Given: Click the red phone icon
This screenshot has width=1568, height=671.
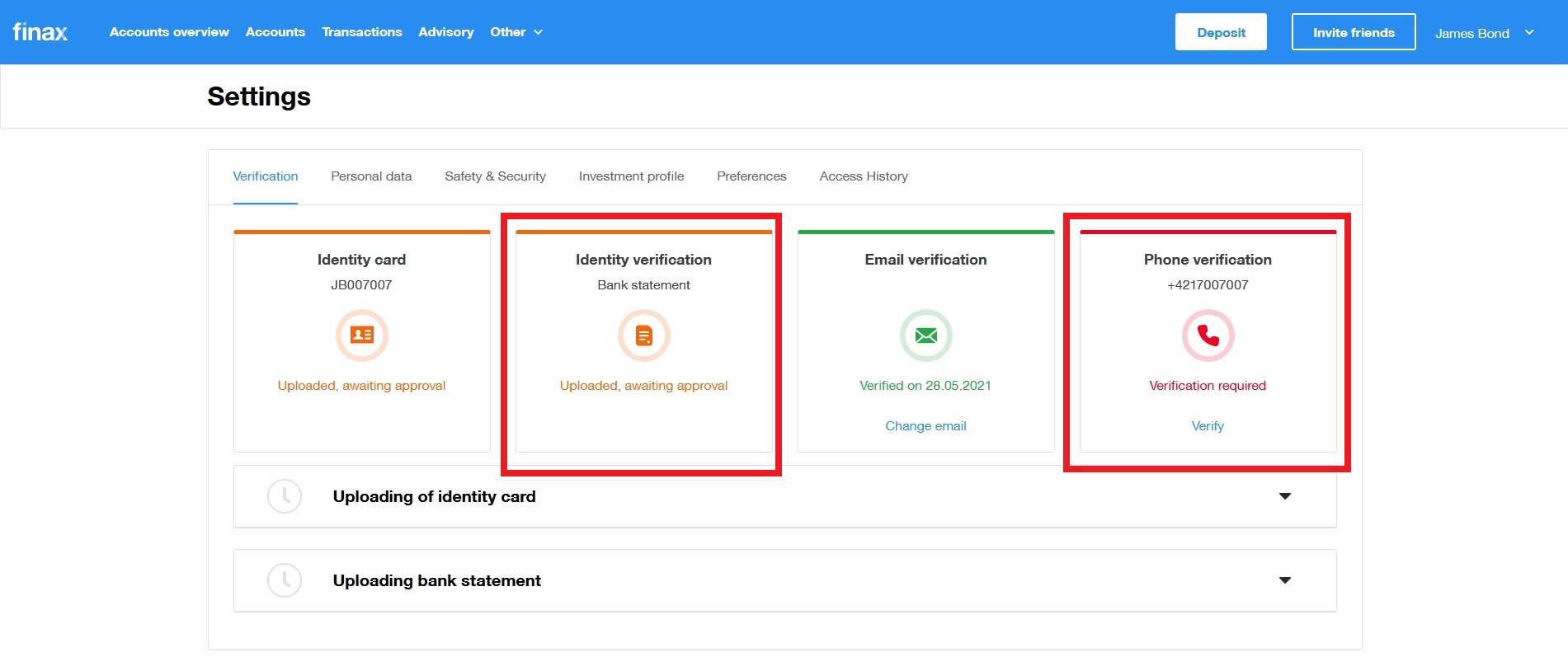Looking at the screenshot, I should [x=1208, y=335].
